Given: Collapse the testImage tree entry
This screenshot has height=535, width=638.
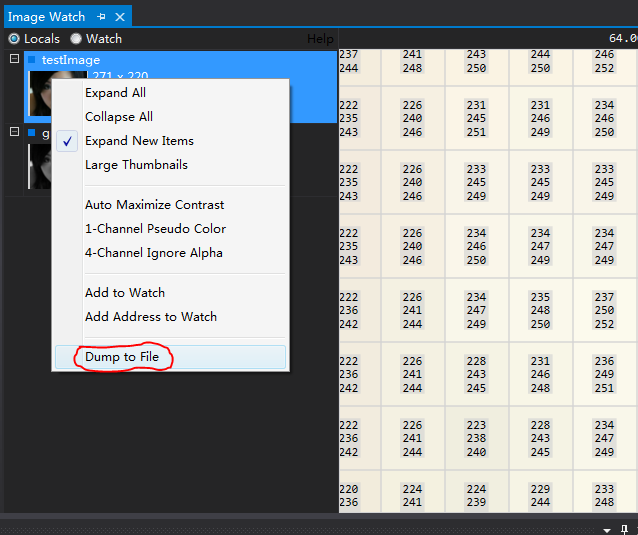Looking at the screenshot, I should pyautogui.click(x=14, y=59).
